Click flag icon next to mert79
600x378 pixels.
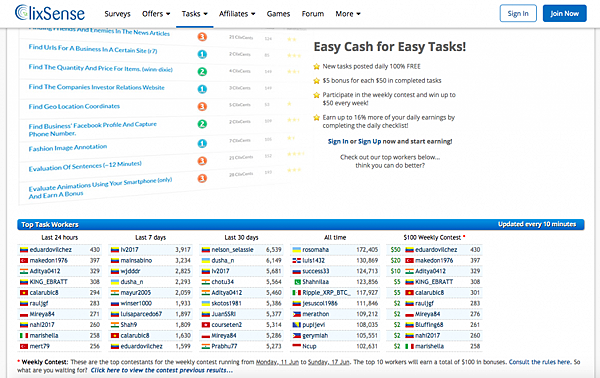click(x=24, y=346)
